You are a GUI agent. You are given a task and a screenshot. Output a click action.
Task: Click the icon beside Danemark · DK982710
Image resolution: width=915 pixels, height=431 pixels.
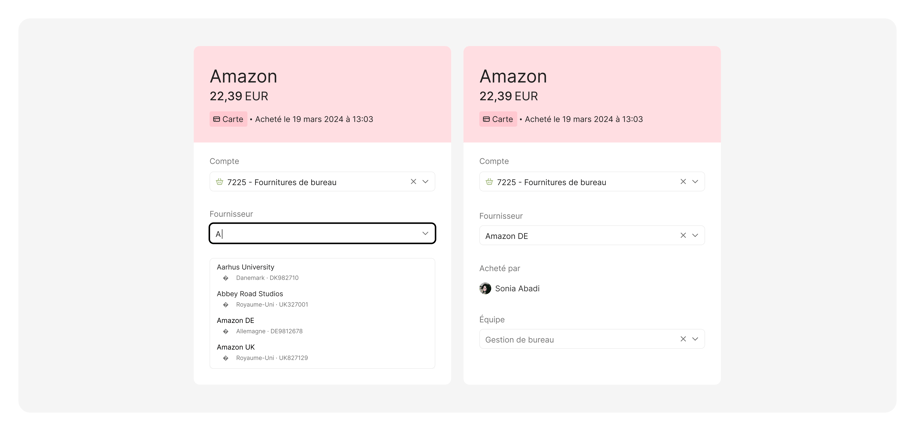point(226,278)
